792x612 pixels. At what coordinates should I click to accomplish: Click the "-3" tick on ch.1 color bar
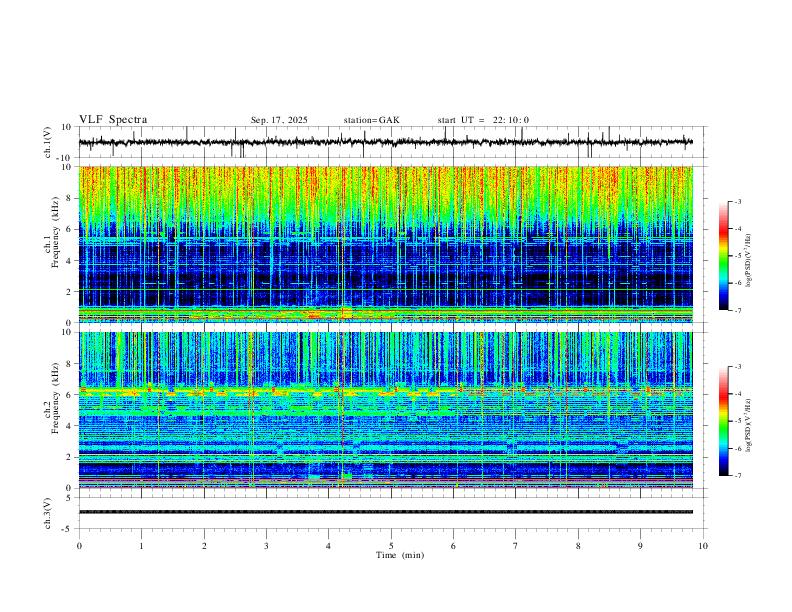738,201
